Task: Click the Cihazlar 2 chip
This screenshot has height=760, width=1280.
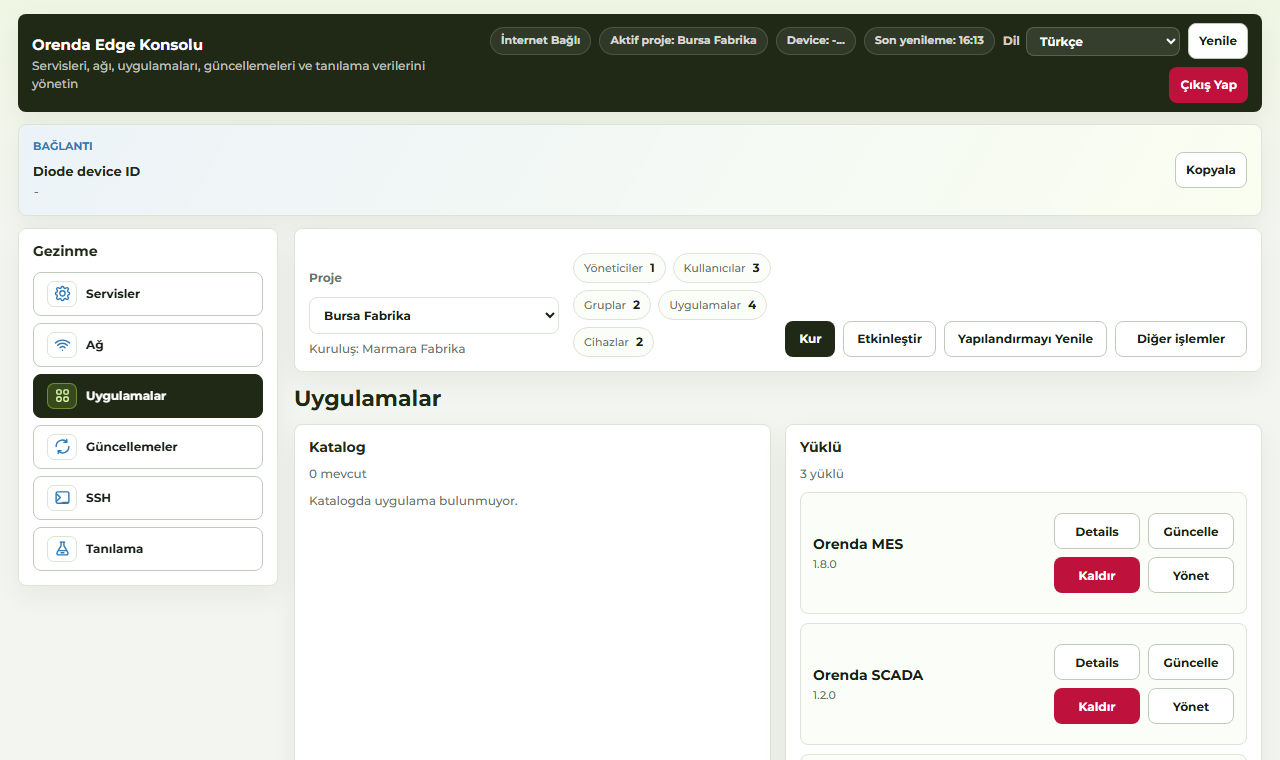Action: [x=614, y=342]
